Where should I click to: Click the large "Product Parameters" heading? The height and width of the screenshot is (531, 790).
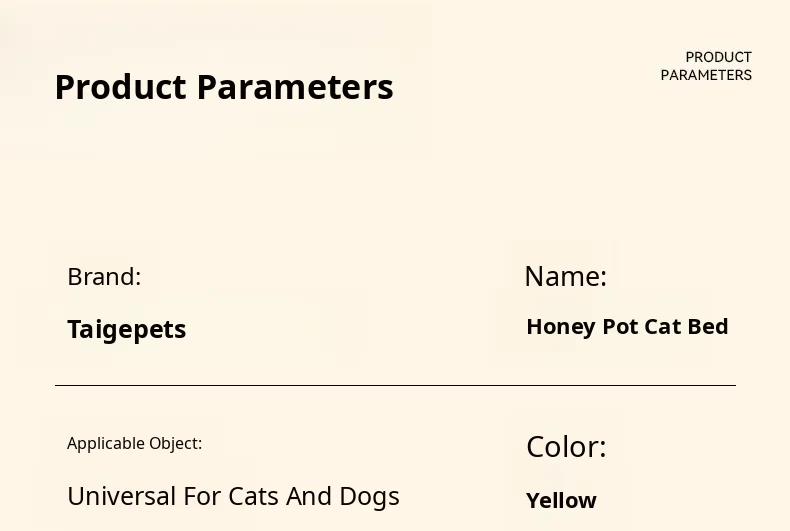click(224, 88)
